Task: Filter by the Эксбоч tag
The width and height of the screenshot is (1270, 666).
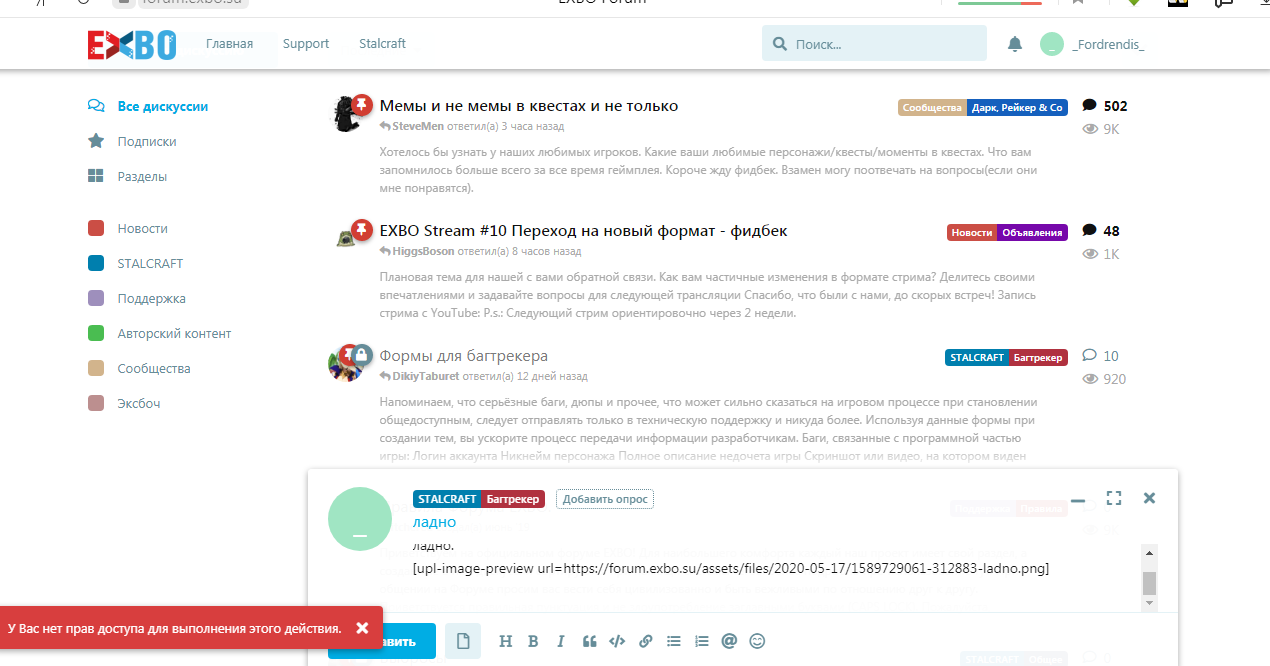Action: click(124, 403)
